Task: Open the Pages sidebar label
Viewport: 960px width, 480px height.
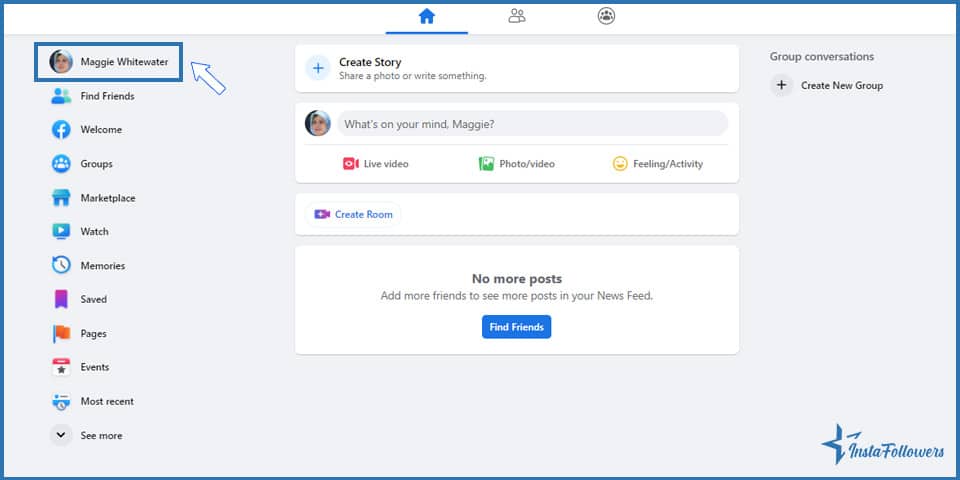Action: click(x=94, y=334)
